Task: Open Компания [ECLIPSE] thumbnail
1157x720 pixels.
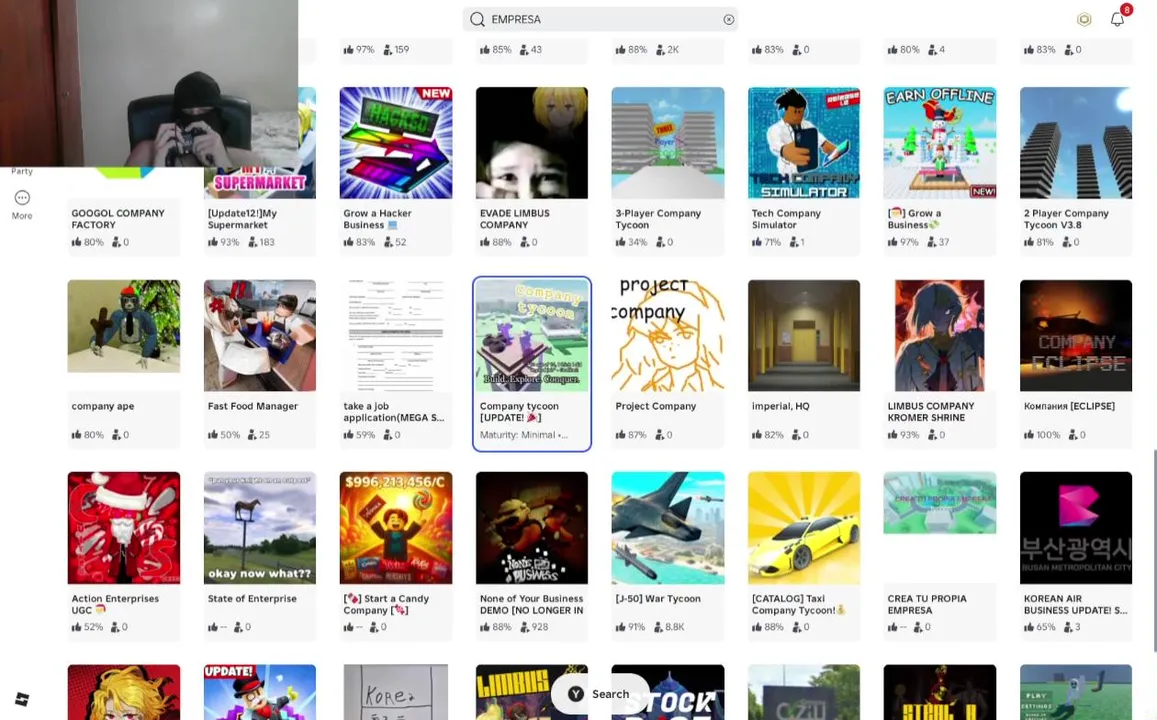Action: (x=1076, y=336)
